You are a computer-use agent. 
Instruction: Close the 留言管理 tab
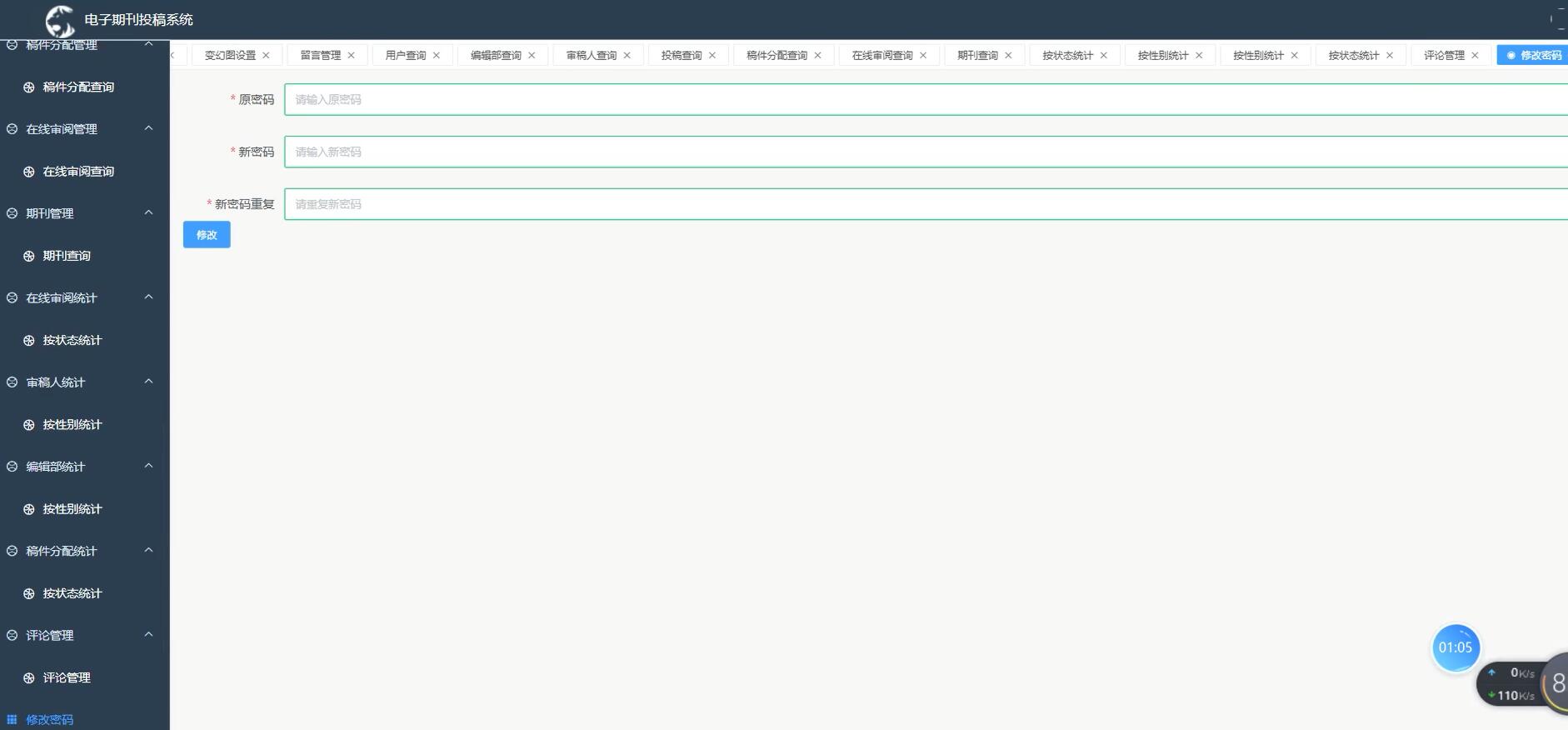coord(351,56)
